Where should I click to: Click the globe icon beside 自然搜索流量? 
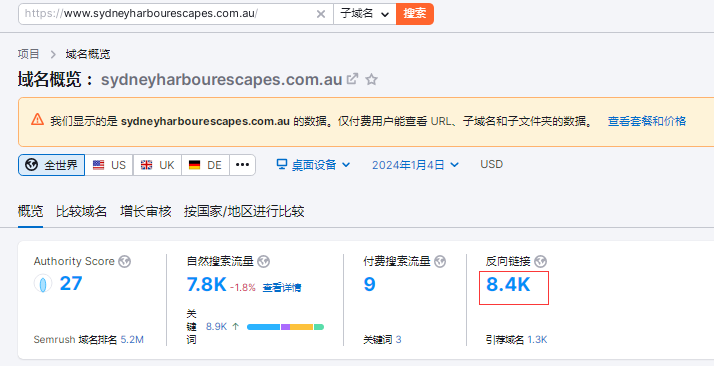[x=264, y=261]
